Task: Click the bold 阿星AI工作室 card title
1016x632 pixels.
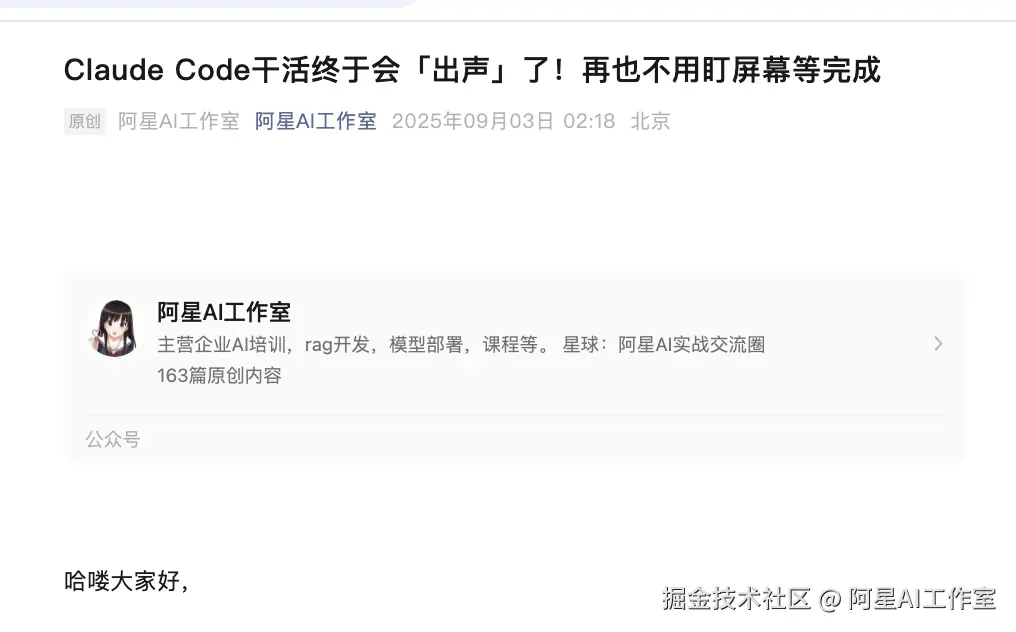Action: (x=224, y=312)
